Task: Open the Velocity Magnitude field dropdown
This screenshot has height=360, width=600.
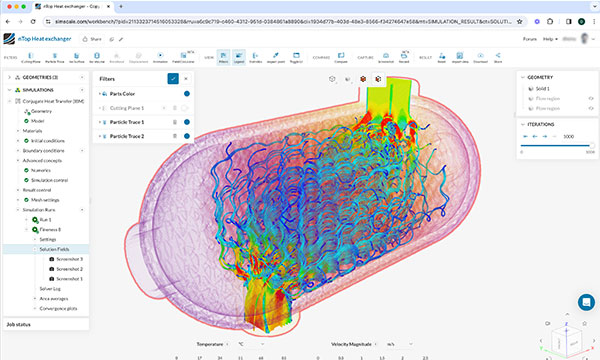Action: pyautogui.click(x=354, y=344)
